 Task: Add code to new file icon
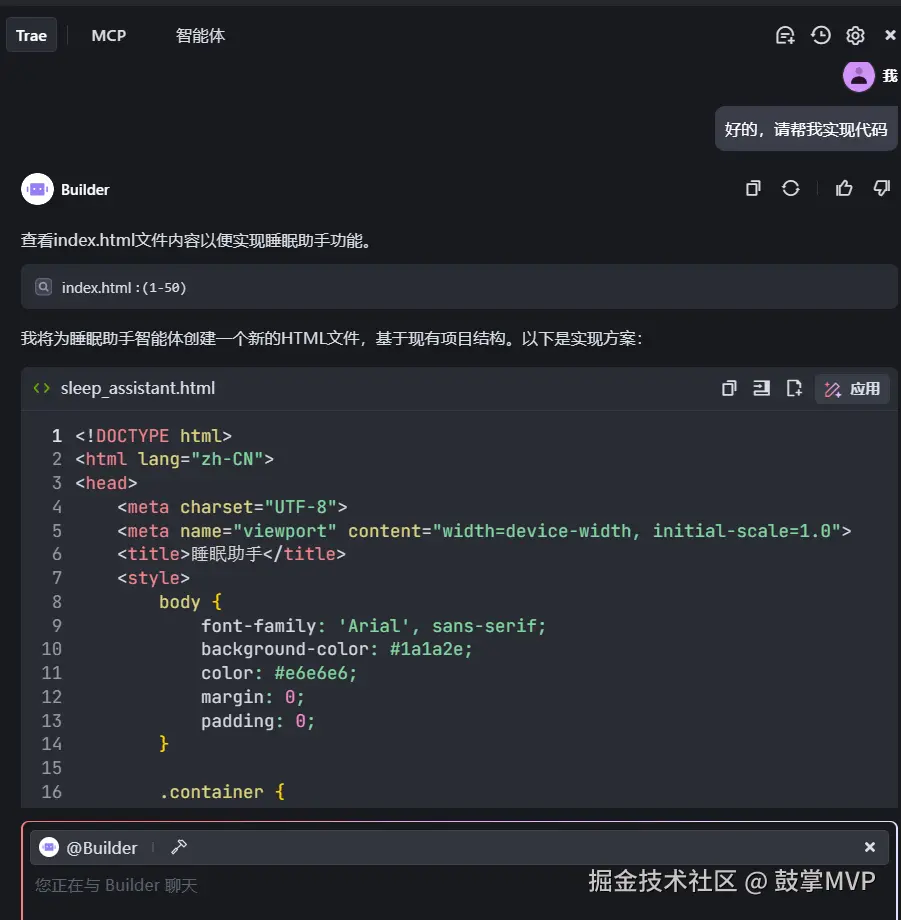794,388
